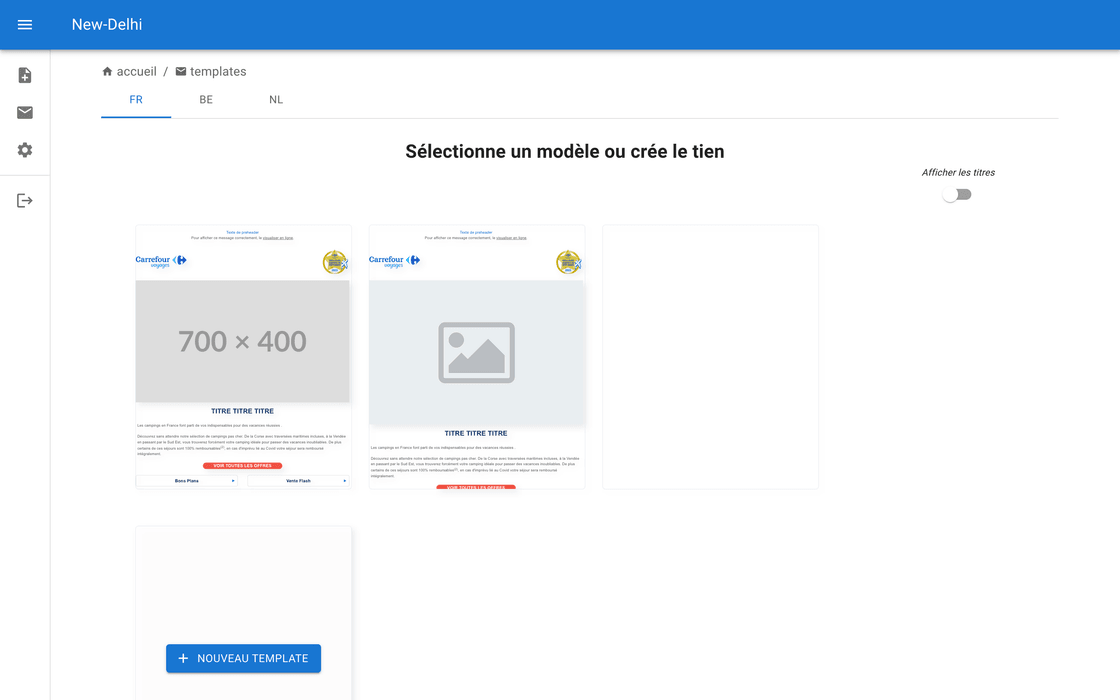The height and width of the screenshot is (700, 1120).
Task: Select the template with image placeholder icon
Action: (x=477, y=353)
